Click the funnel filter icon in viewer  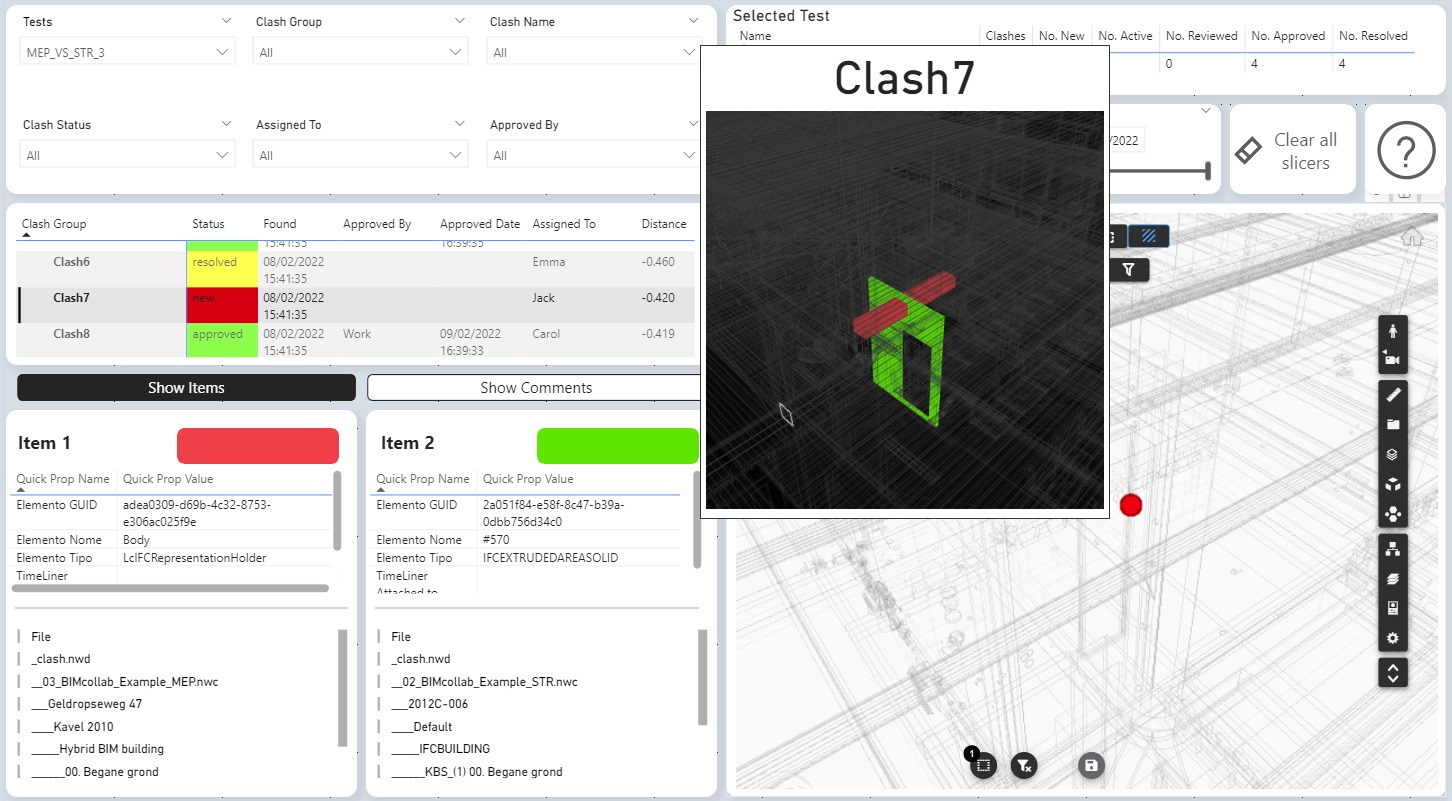1129,269
